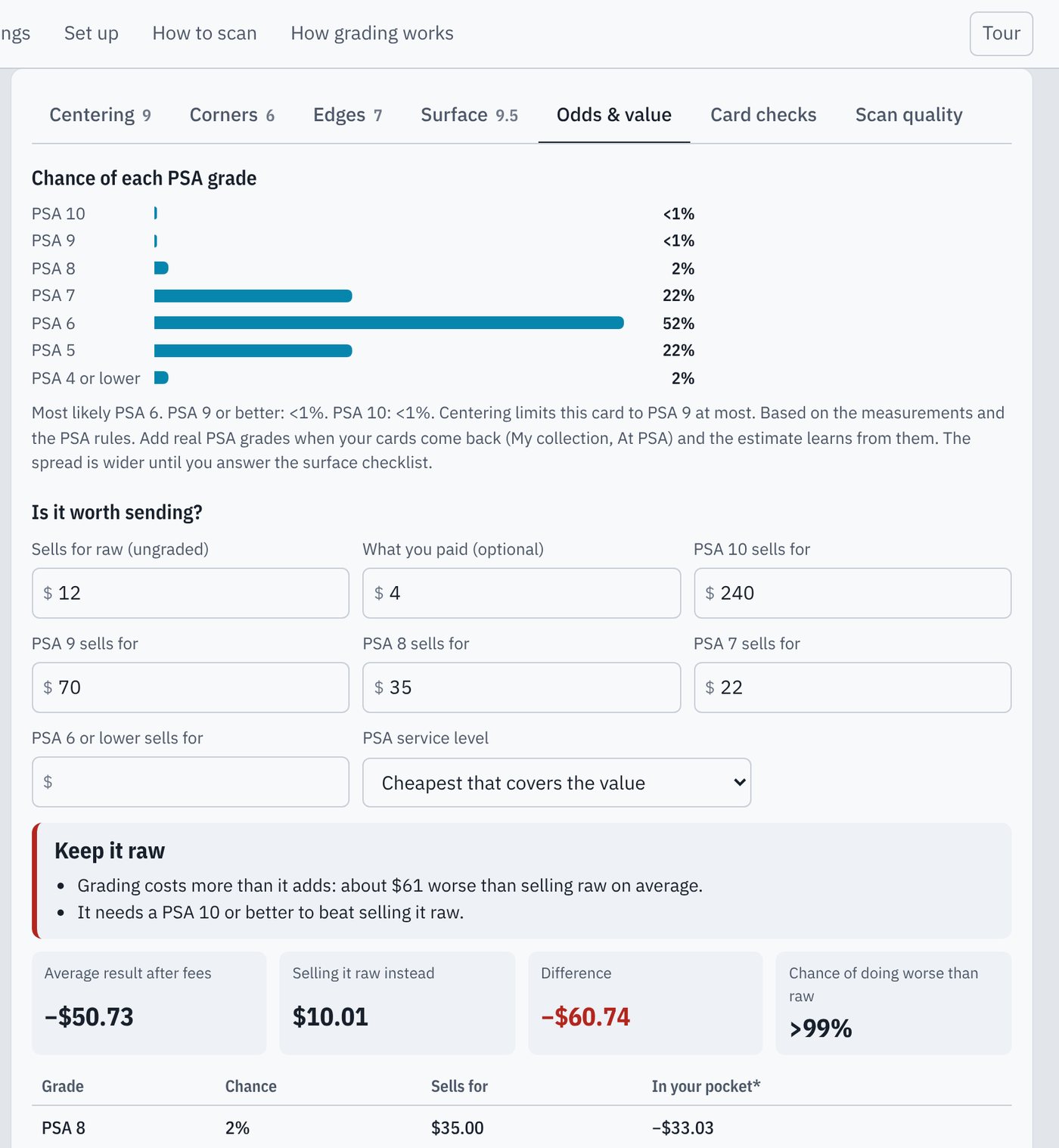Image resolution: width=1059 pixels, height=1148 pixels.
Task: Click the empty PSA 6 or lower field
Action: pyautogui.click(x=191, y=782)
